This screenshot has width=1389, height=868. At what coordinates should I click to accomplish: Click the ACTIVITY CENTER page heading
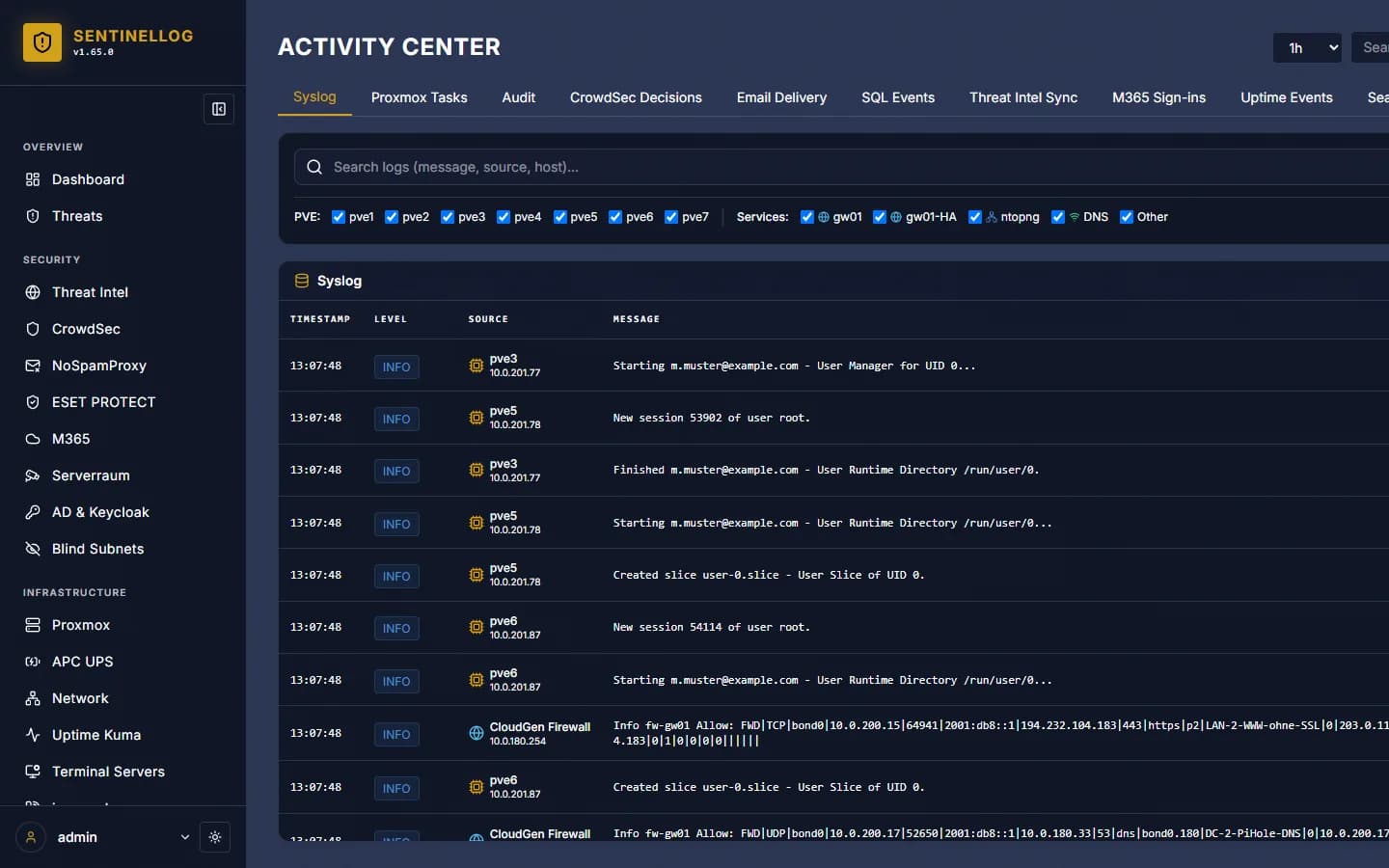[x=389, y=46]
